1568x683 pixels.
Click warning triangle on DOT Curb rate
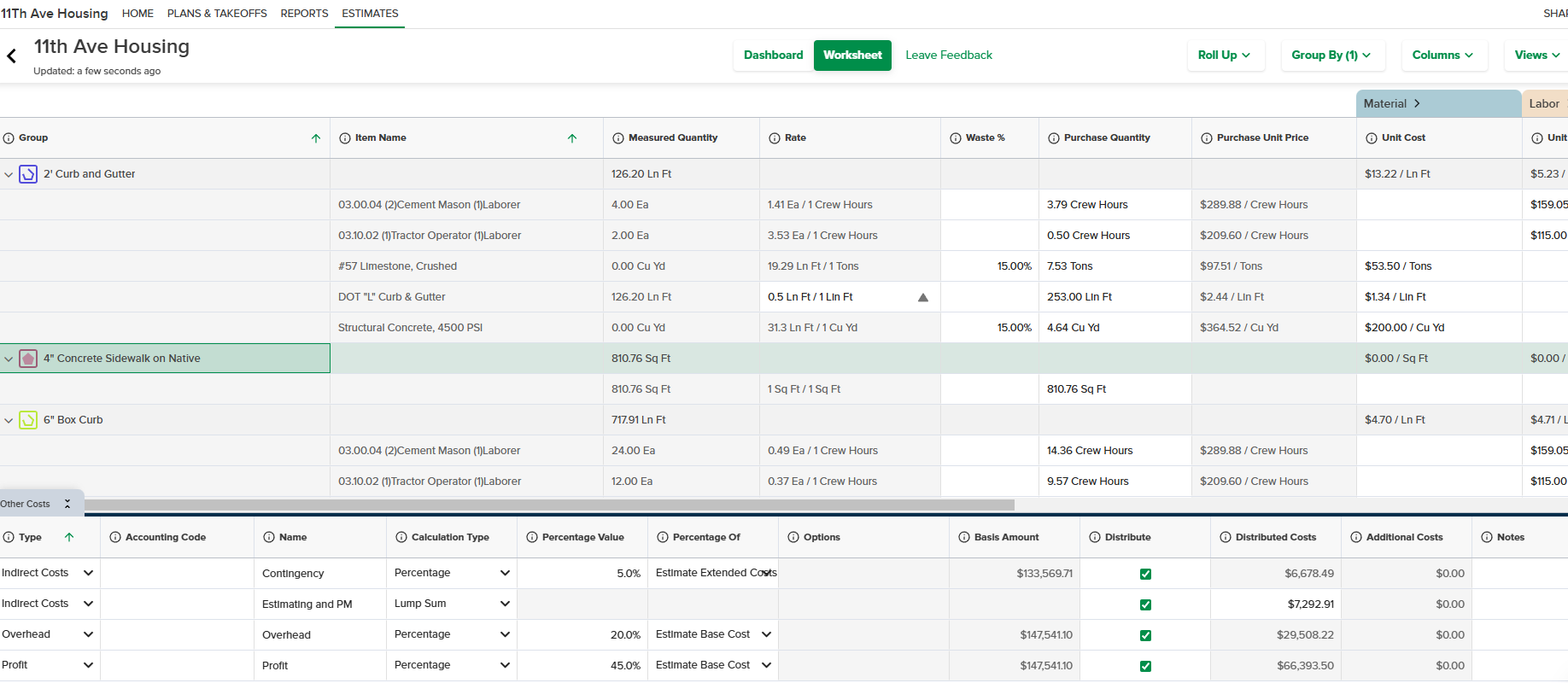(x=922, y=297)
